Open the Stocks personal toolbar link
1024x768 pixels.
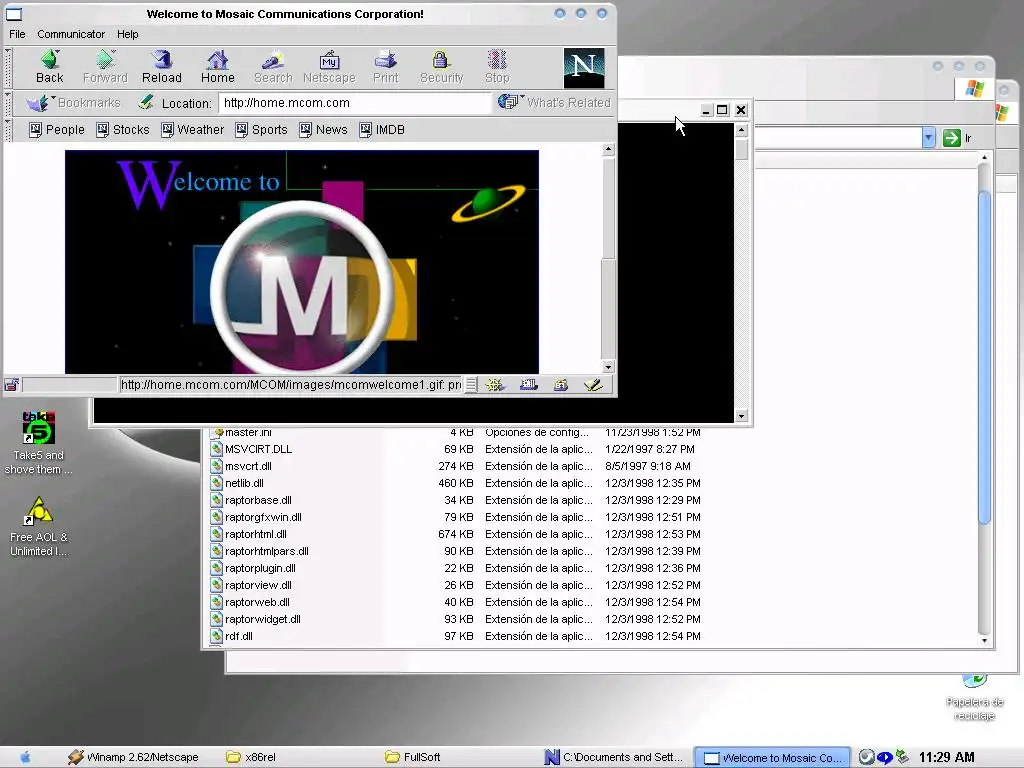(123, 130)
